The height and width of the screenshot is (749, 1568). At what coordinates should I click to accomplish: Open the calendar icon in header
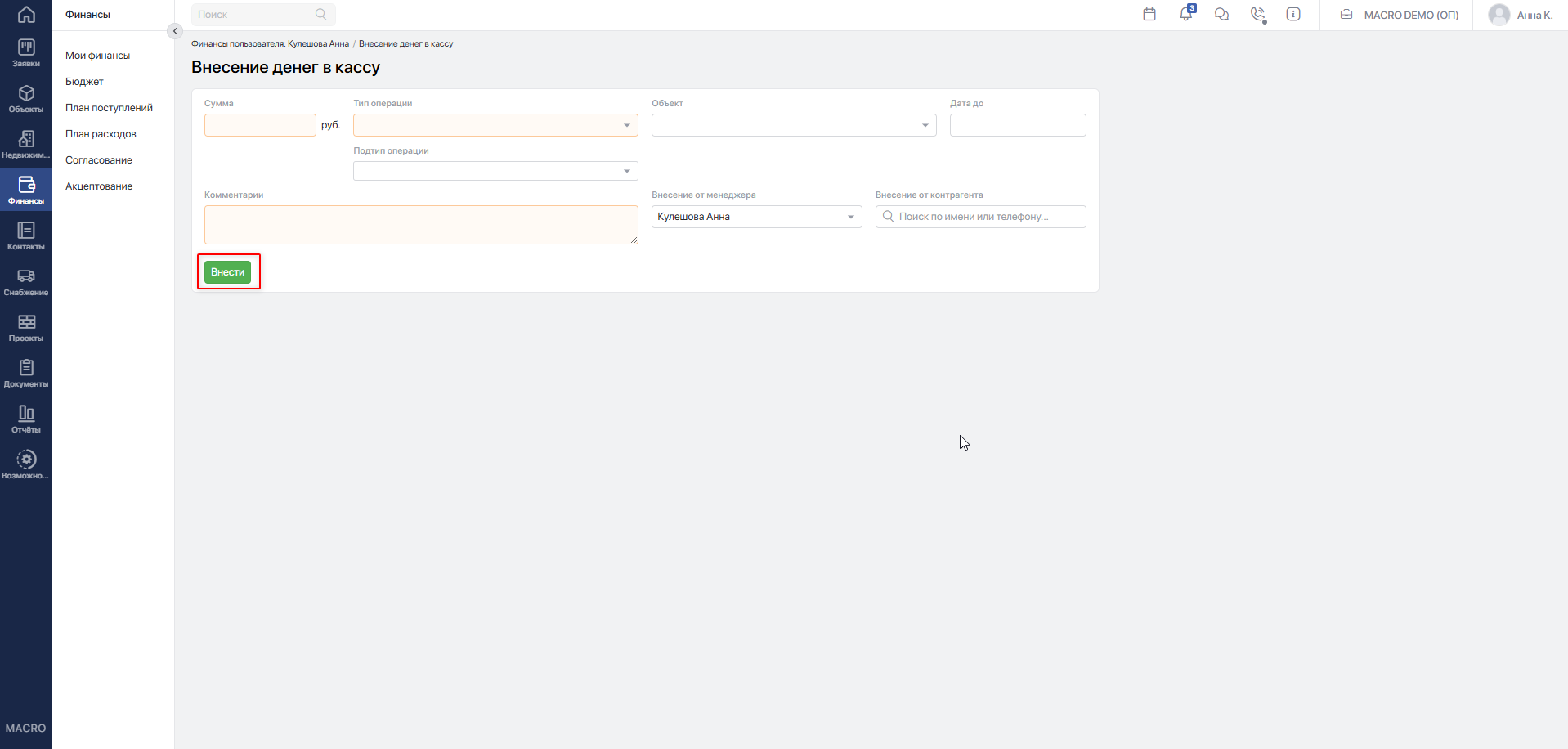click(x=1149, y=14)
